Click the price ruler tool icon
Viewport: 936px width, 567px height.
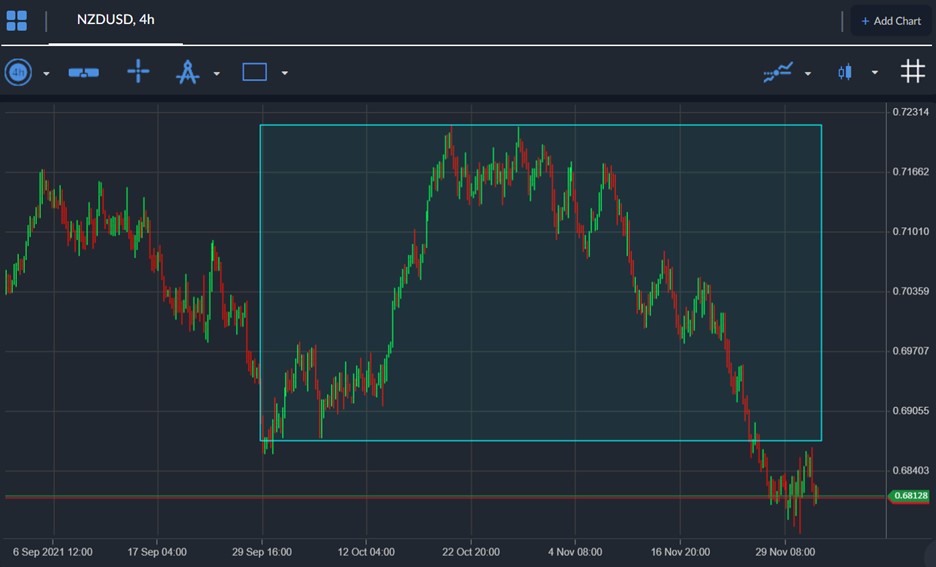tap(84, 73)
